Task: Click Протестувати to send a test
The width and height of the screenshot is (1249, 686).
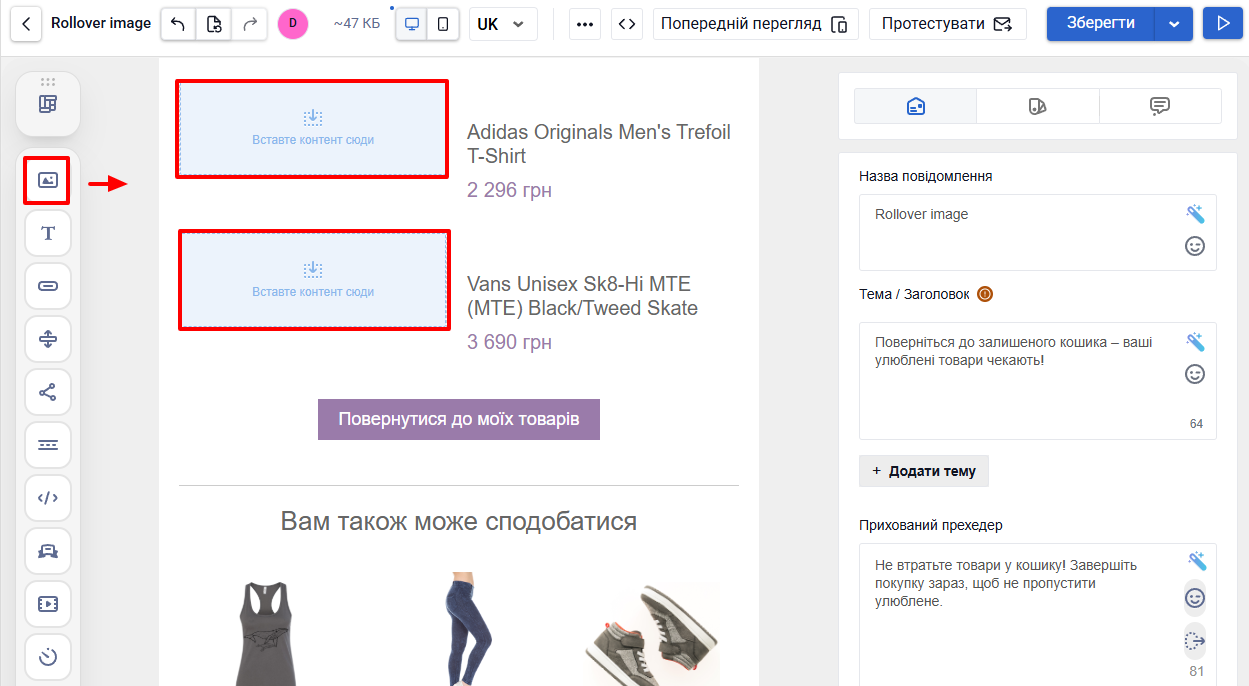Action: [947, 24]
